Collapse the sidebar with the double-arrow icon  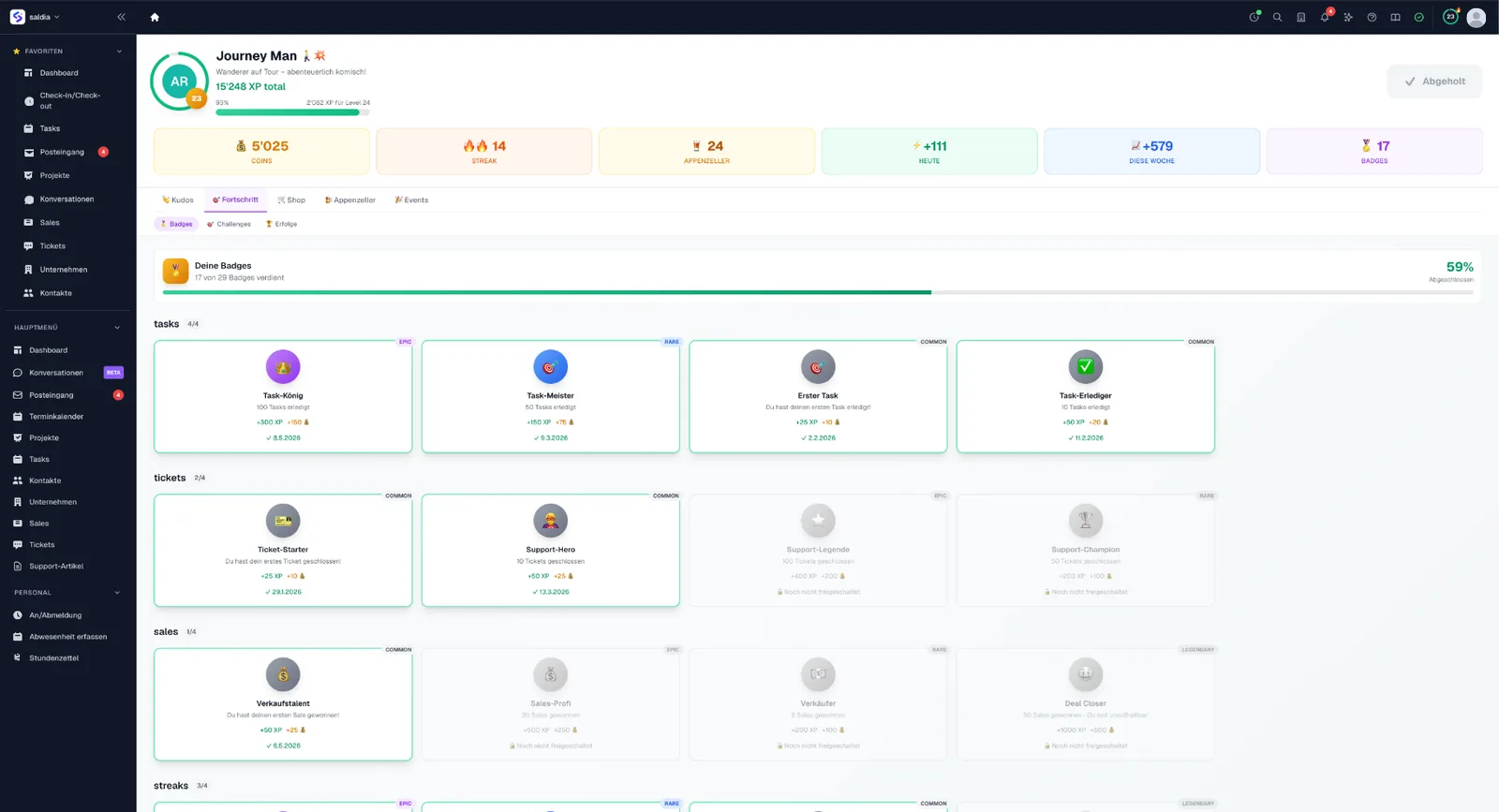pyautogui.click(x=121, y=17)
